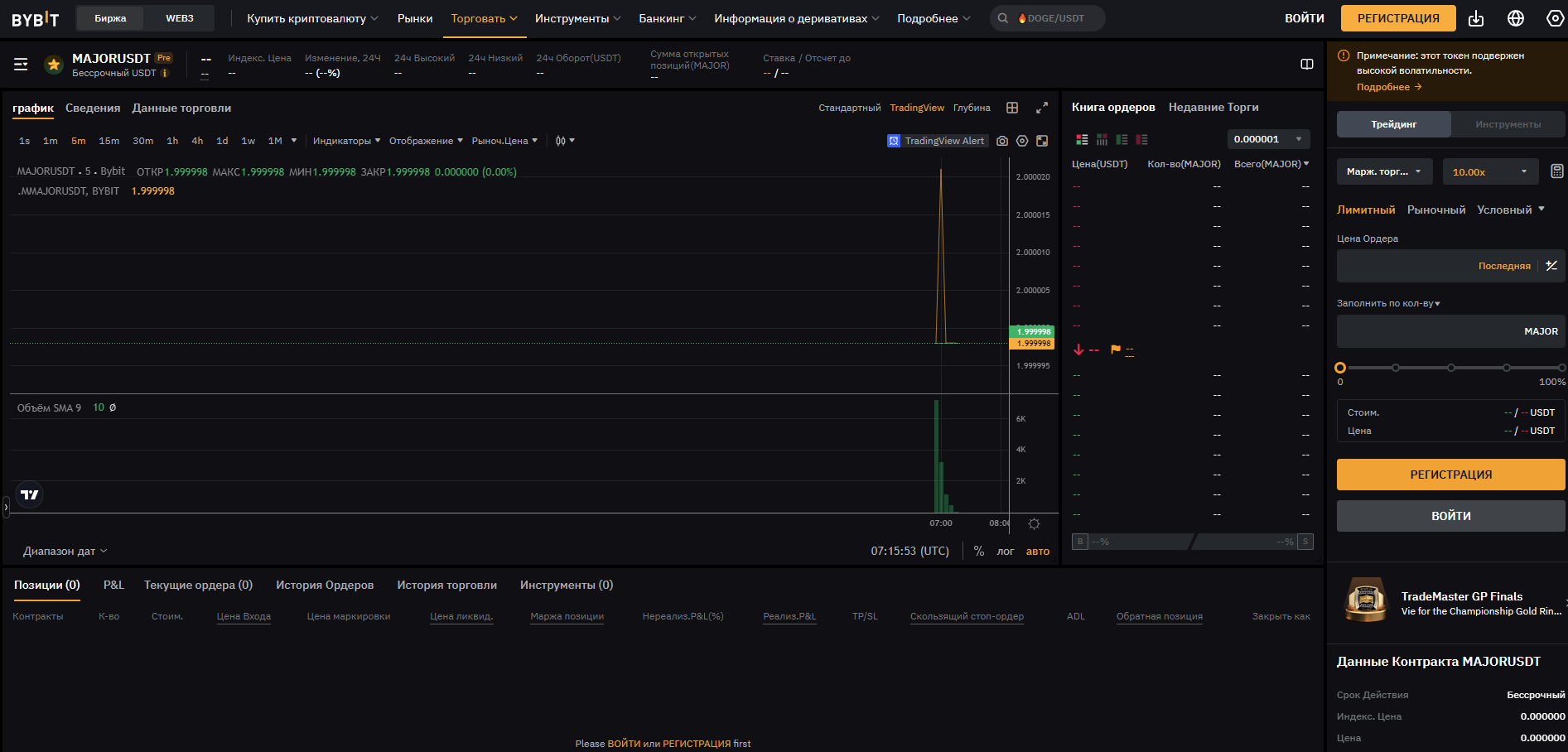Select combined buy/sell order book view icon

click(x=1082, y=140)
